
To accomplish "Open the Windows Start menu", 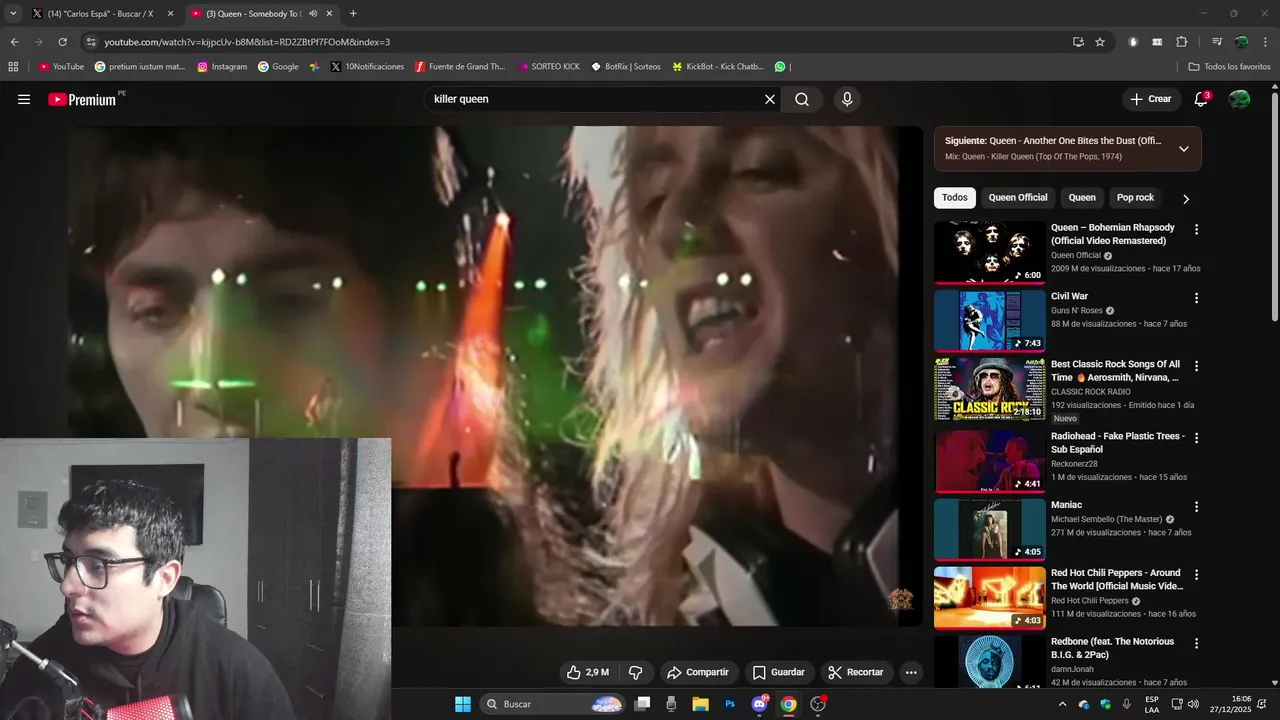I will (463, 704).
